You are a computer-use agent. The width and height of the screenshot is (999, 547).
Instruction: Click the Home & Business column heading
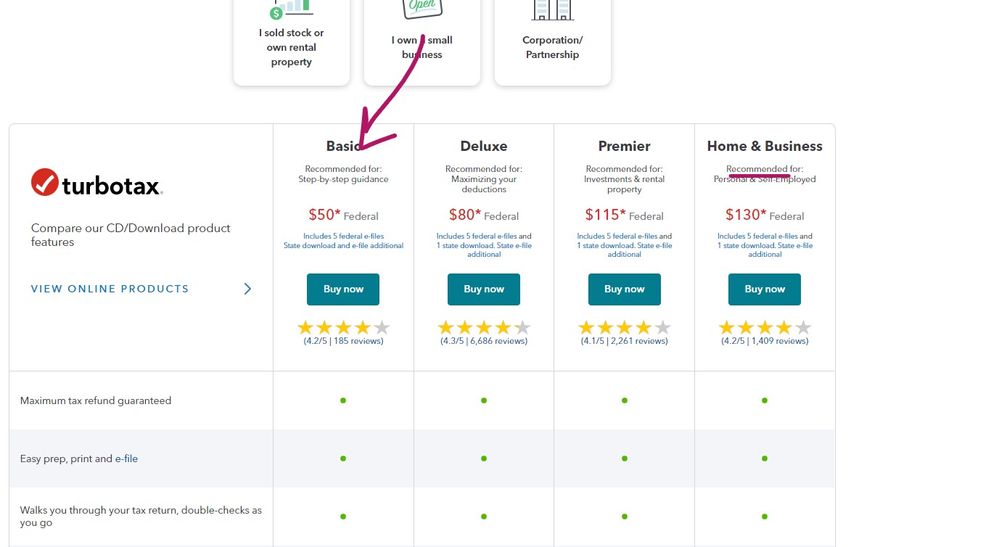tap(765, 146)
